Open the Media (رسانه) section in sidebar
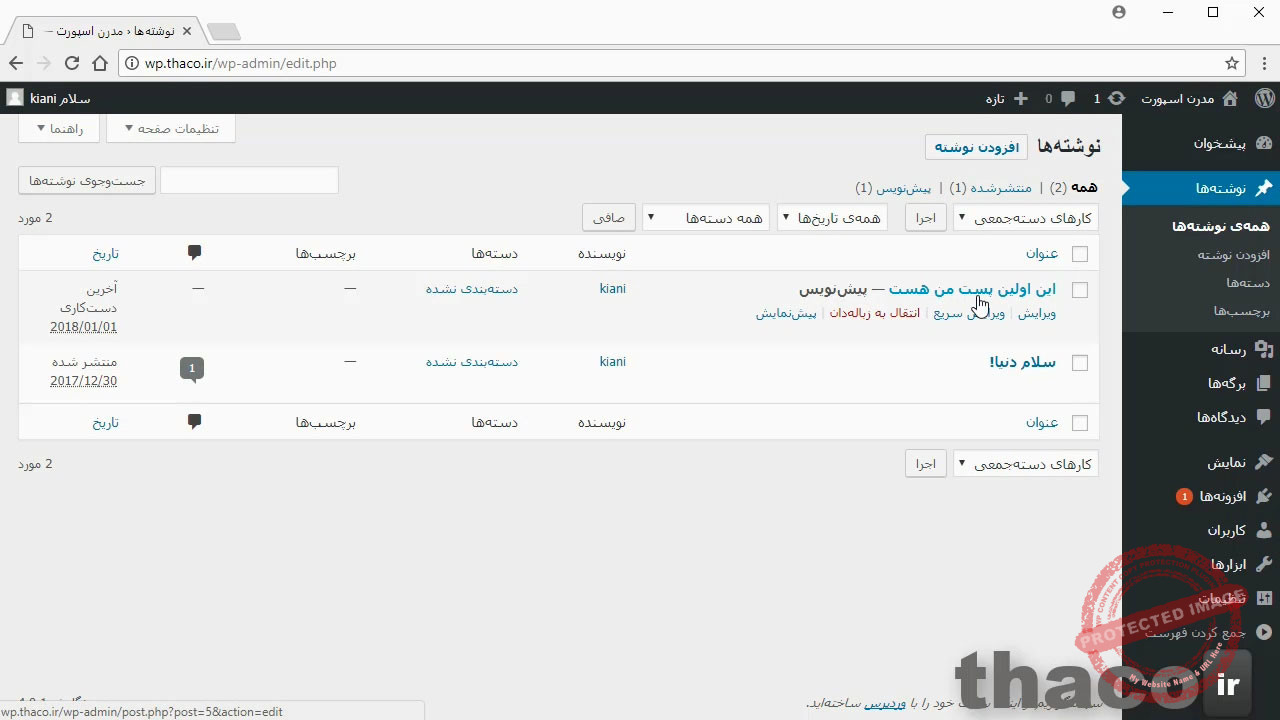The image size is (1280, 720). click(1227, 349)
